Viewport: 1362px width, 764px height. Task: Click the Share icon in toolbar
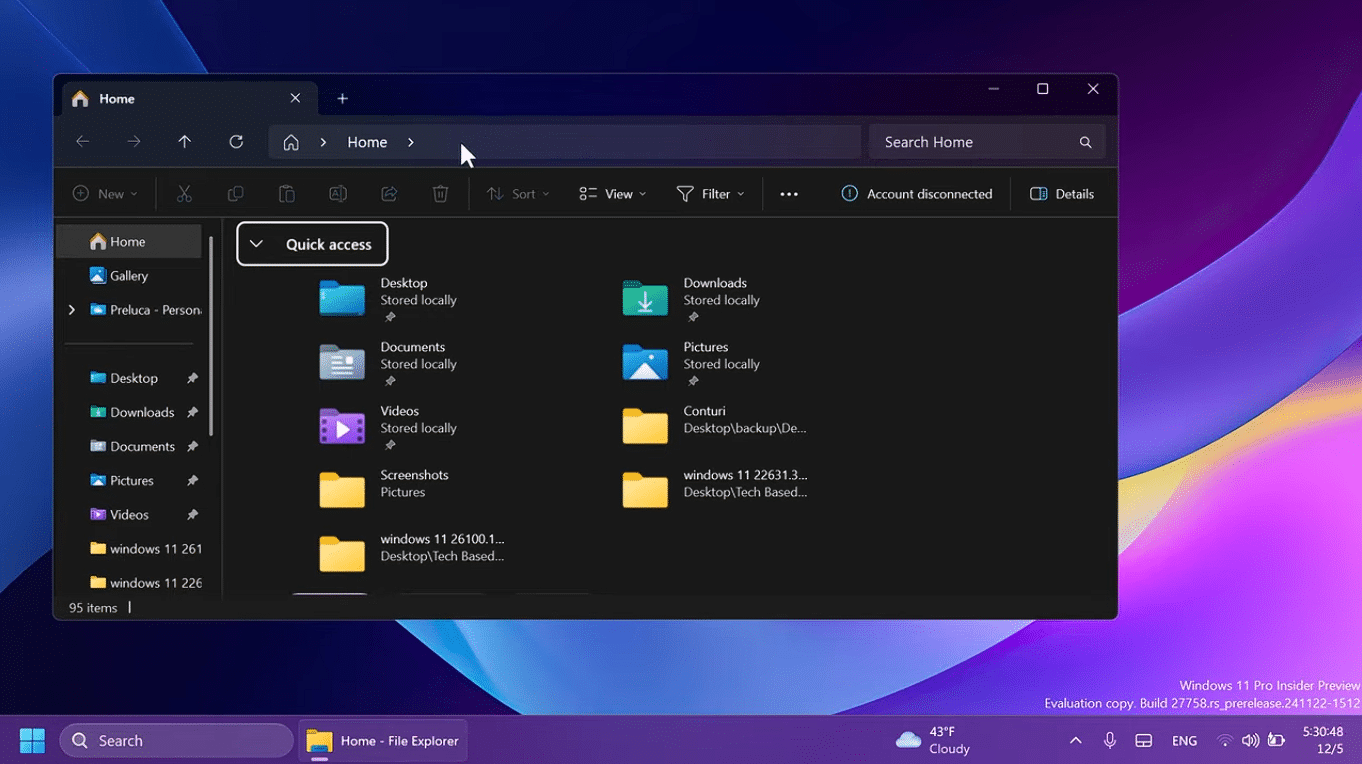click(389, 194)
